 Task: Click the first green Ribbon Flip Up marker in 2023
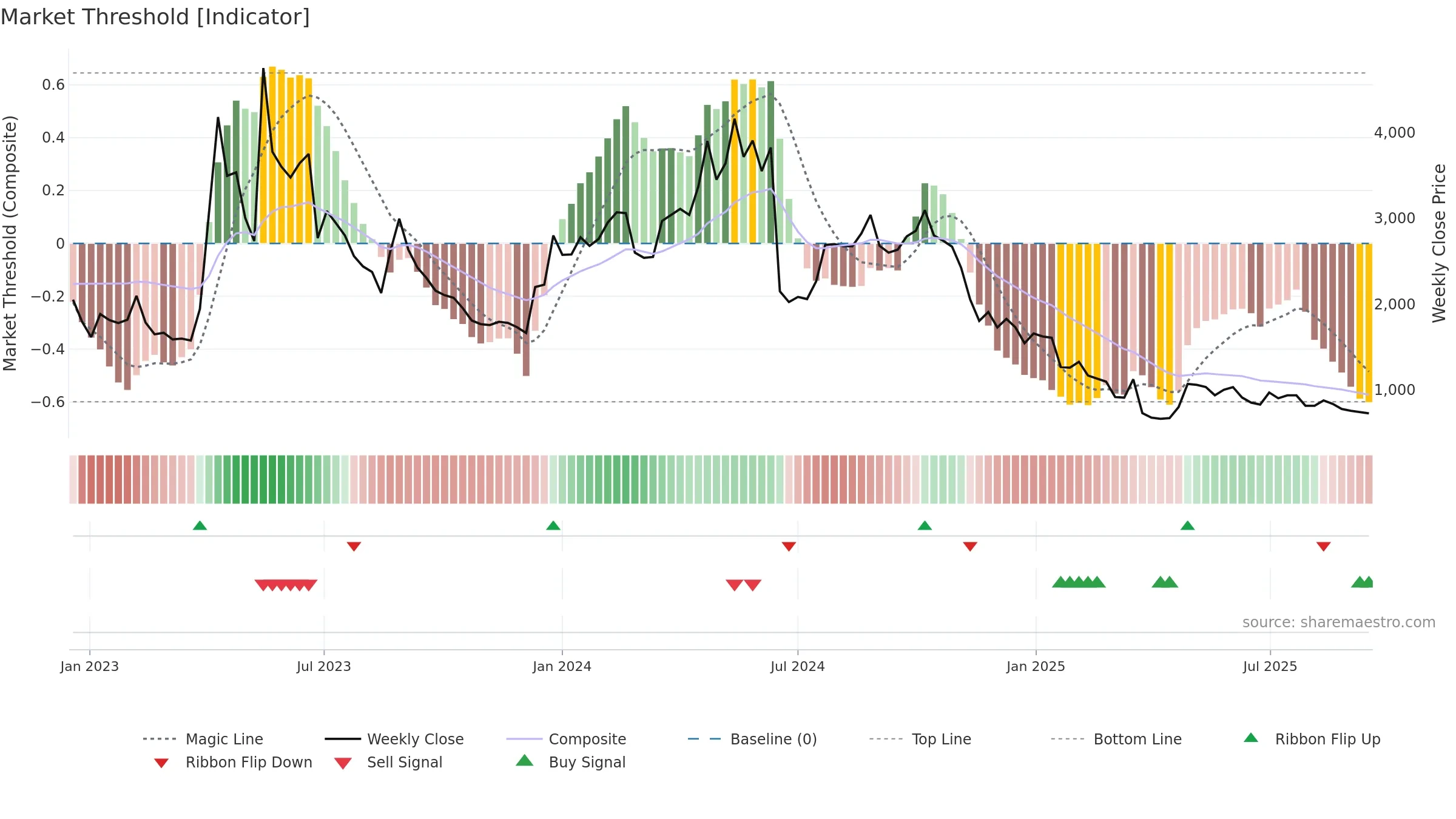pos(200,525)
